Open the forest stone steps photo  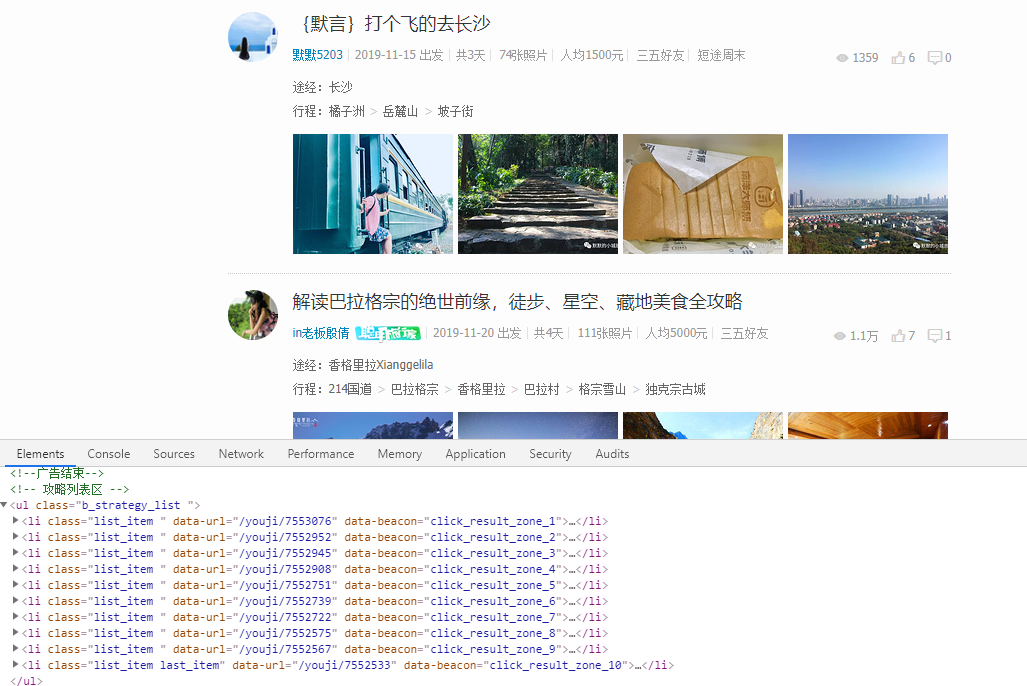tap(538, 194)
